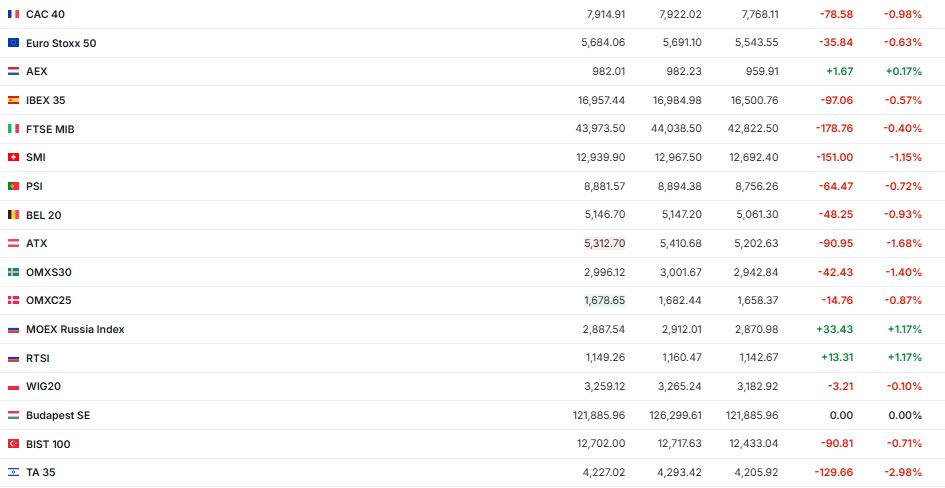Viewport: 945px width, 488px height.
Task: Click the Austria flag icon next to ATX
Action: coord(13,243)
